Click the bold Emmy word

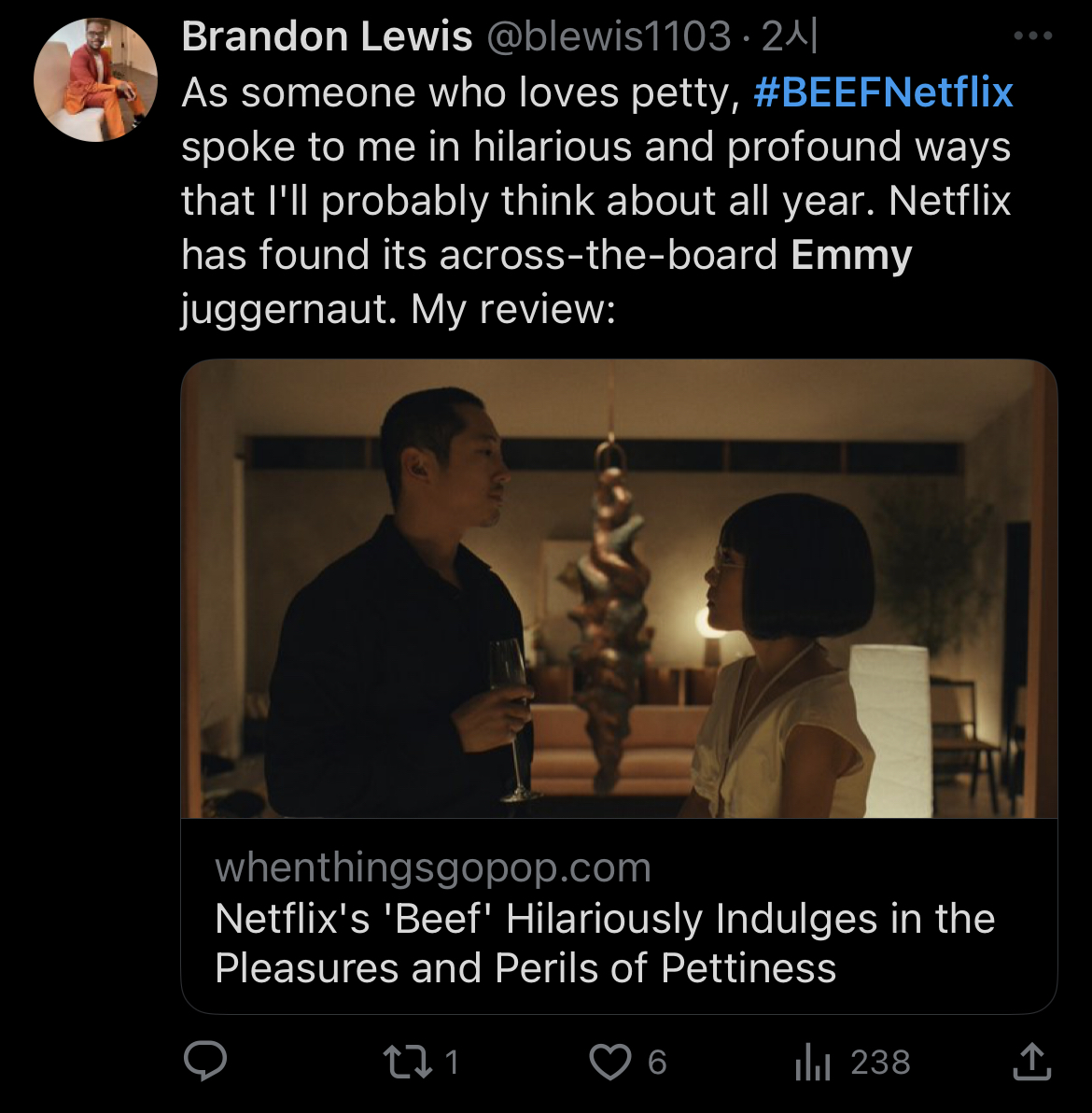[x=851, y=255]
